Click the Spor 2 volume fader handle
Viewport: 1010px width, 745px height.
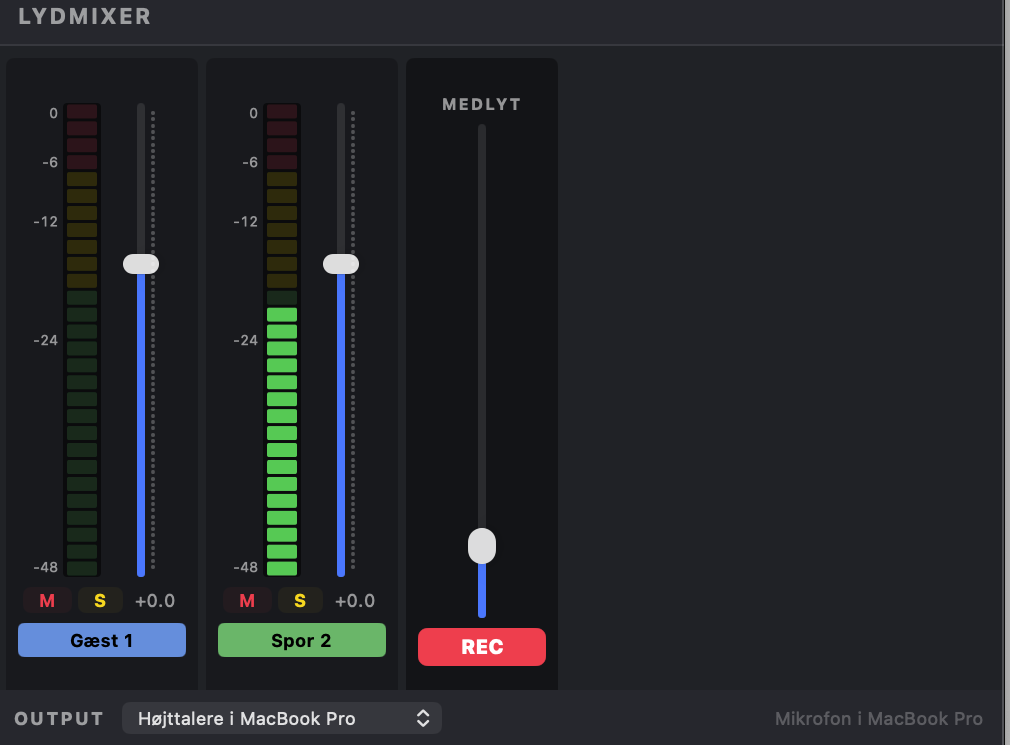341,264
